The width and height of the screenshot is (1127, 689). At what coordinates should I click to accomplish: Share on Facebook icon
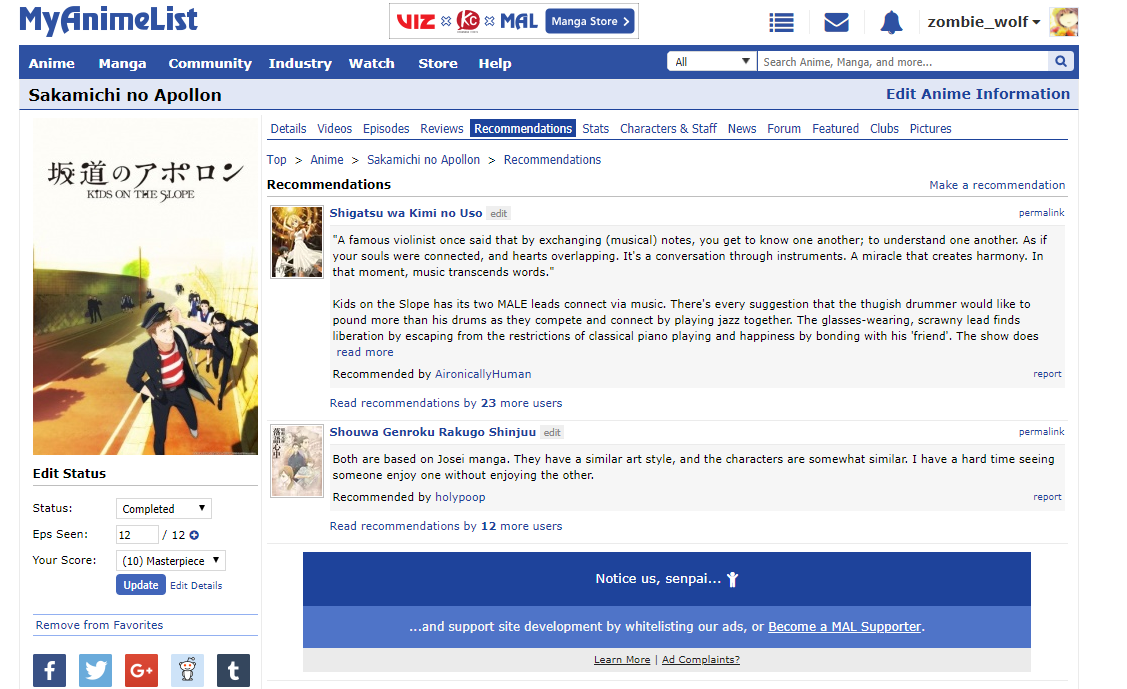[50, 670]
